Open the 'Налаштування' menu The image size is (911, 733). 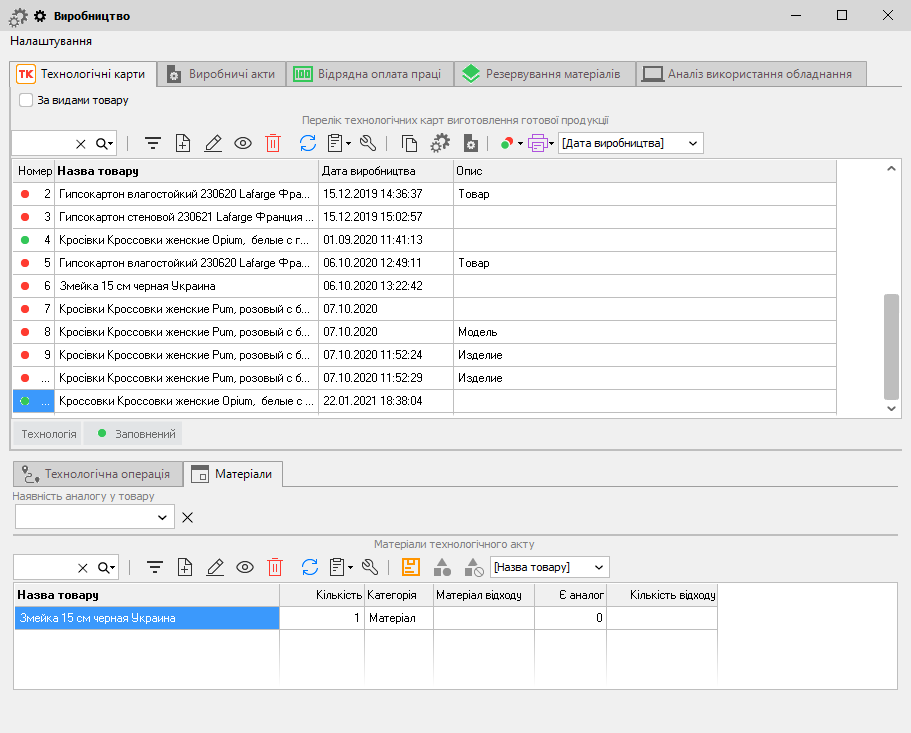pyautogui.click(x=51, y=41)
